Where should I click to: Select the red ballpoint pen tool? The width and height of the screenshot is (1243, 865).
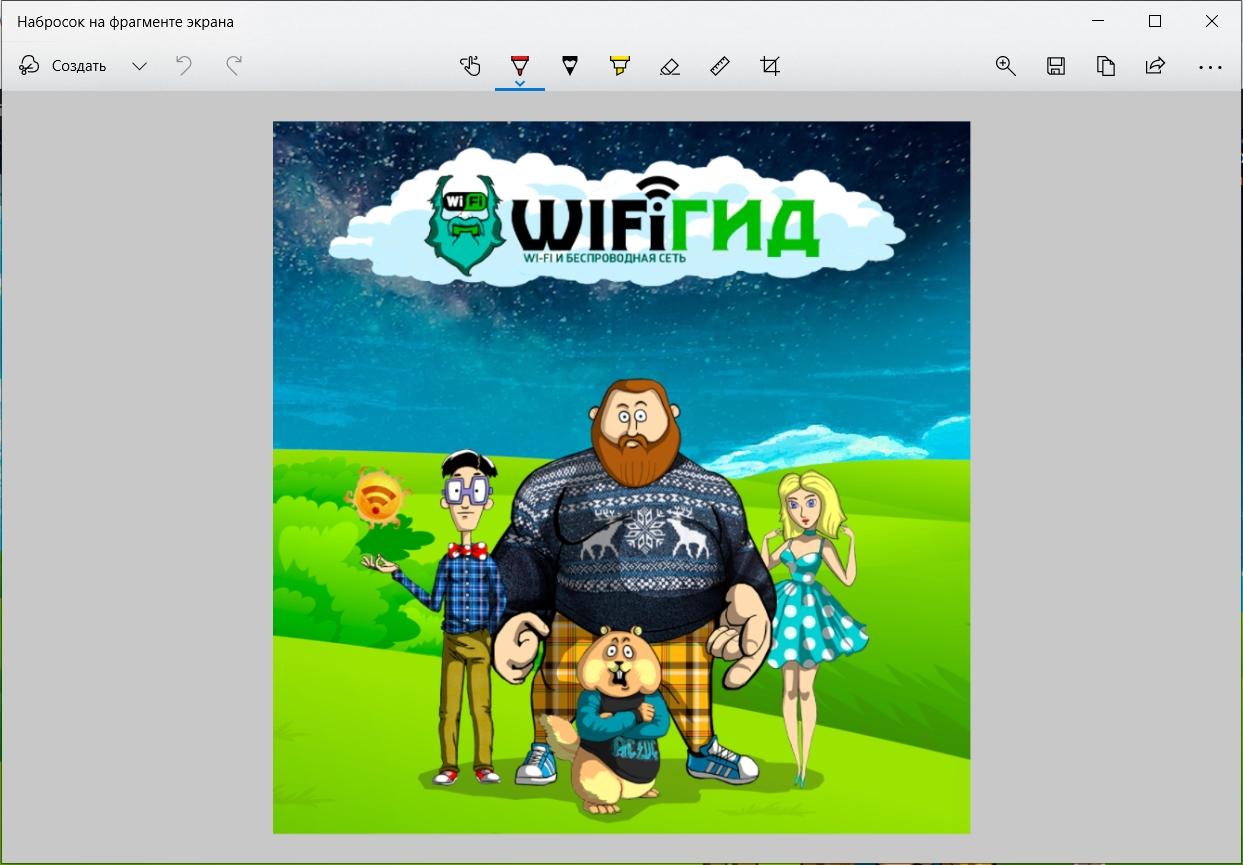coord(520,64)
